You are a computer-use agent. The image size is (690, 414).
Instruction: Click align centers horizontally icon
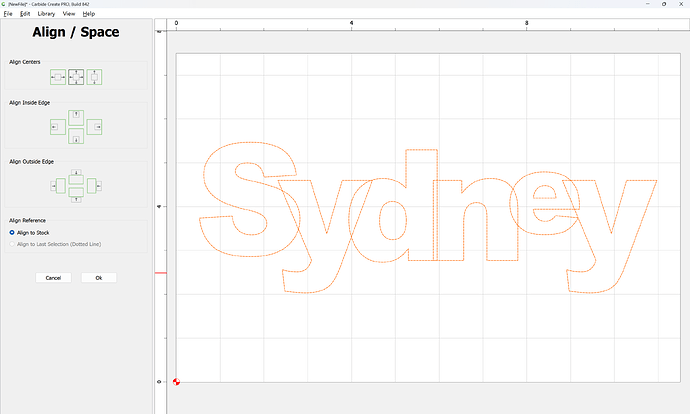click(57, 77)
